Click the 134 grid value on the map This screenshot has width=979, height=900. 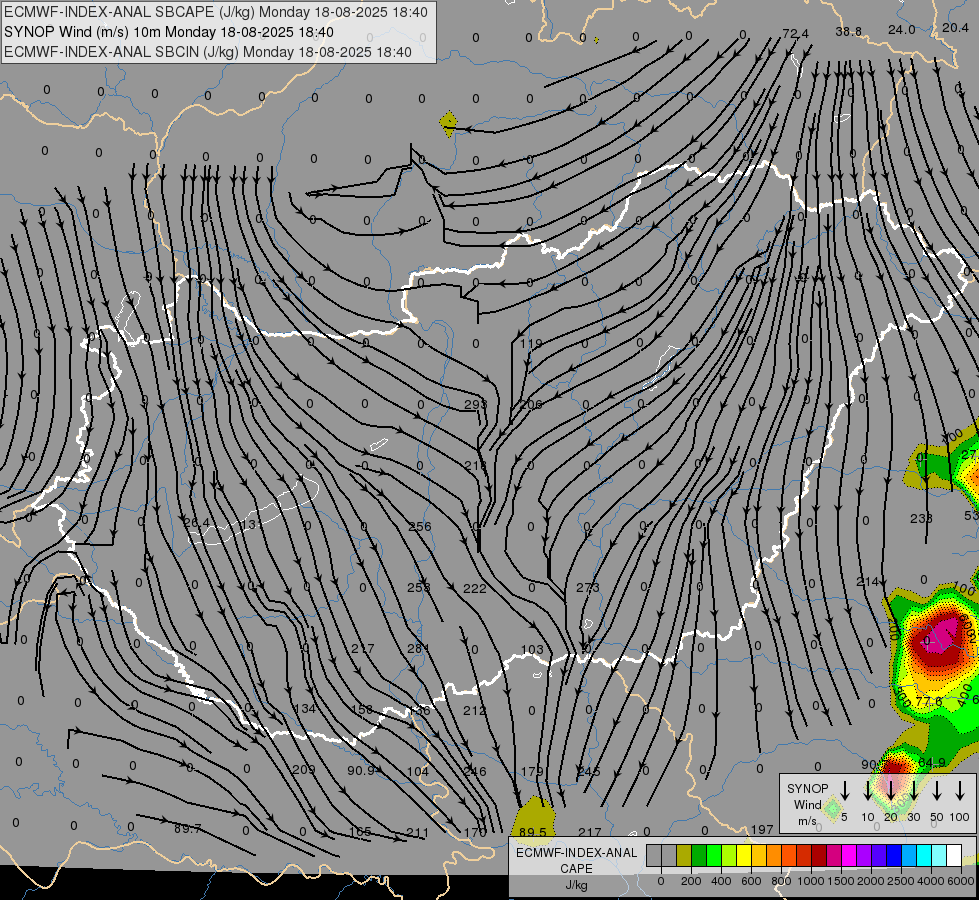(x=304, y=709)
